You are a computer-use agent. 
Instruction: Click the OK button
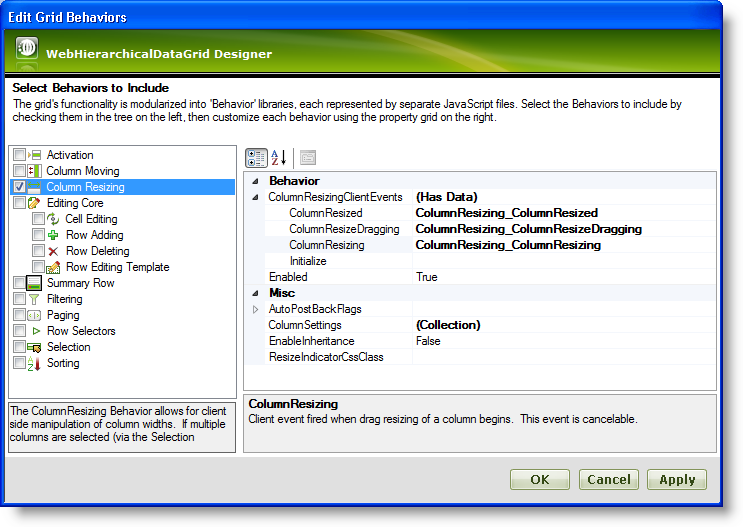(540, 480)
